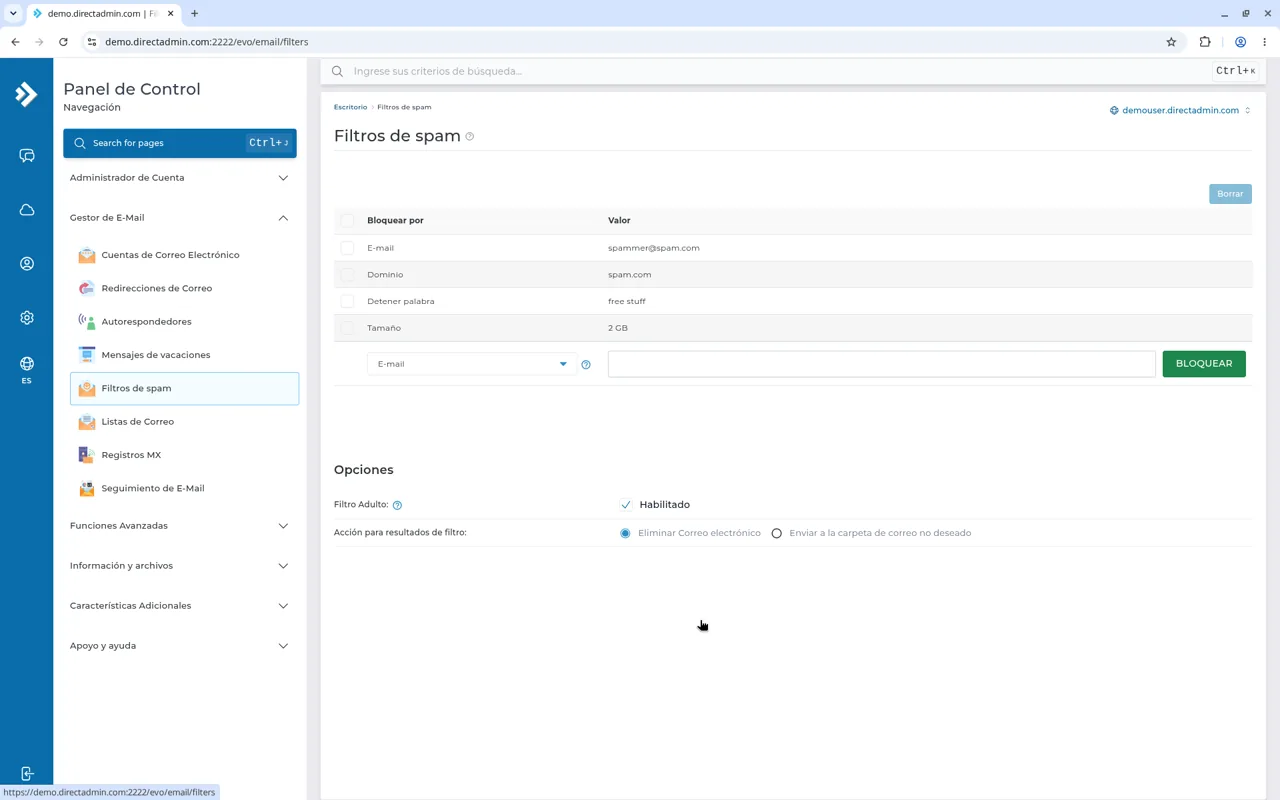Click the DirectAdmin logo icon
Image resolution: width=1280 pixels, height=800 pixels.
[26, 94]
